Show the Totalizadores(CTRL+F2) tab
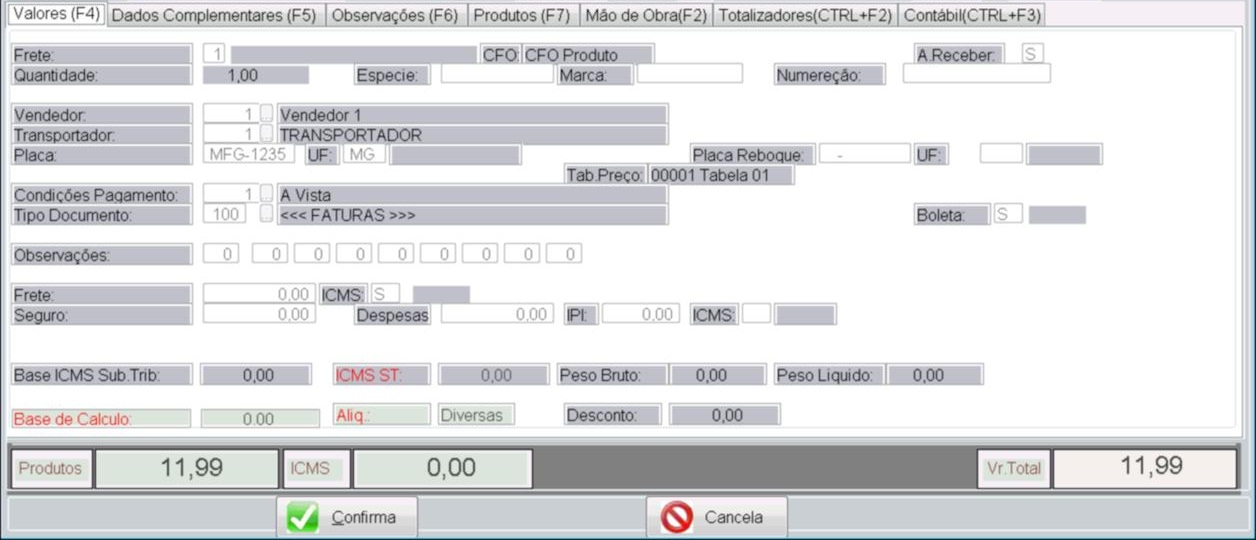 pos(806,15)
